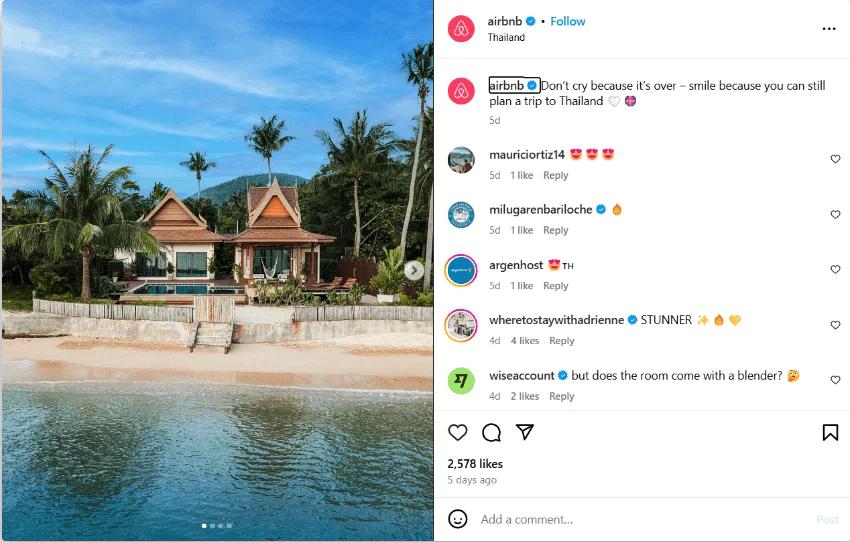The width and height of the screenshot is (850, 542).
Task: Reply to wheretostaywithadrienne's comment
Action: pyautogui.click(x=562, y=341)
